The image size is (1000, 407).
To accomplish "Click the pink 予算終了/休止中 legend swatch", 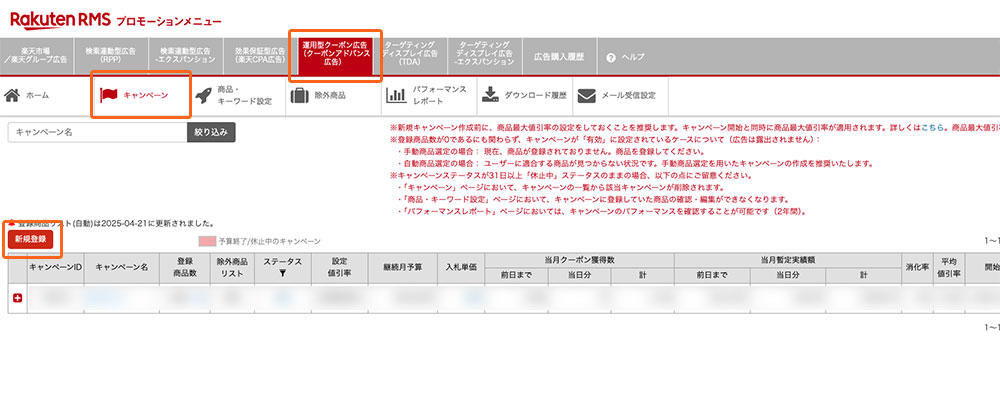I will (x=207, y=242).
